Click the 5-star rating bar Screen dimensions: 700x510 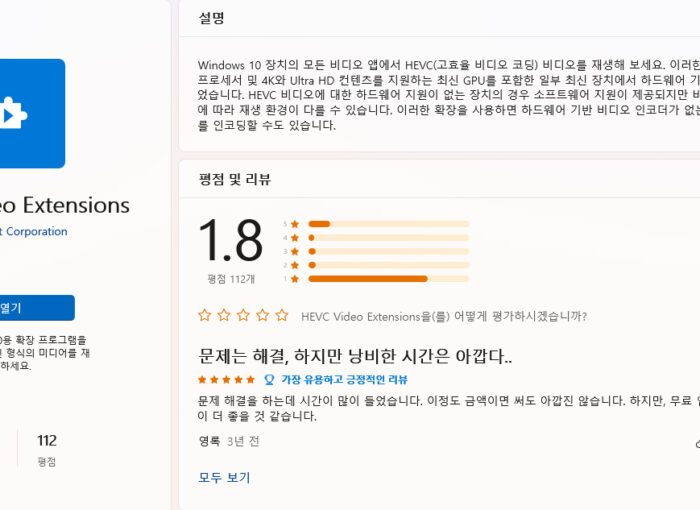tap(388, 224)
